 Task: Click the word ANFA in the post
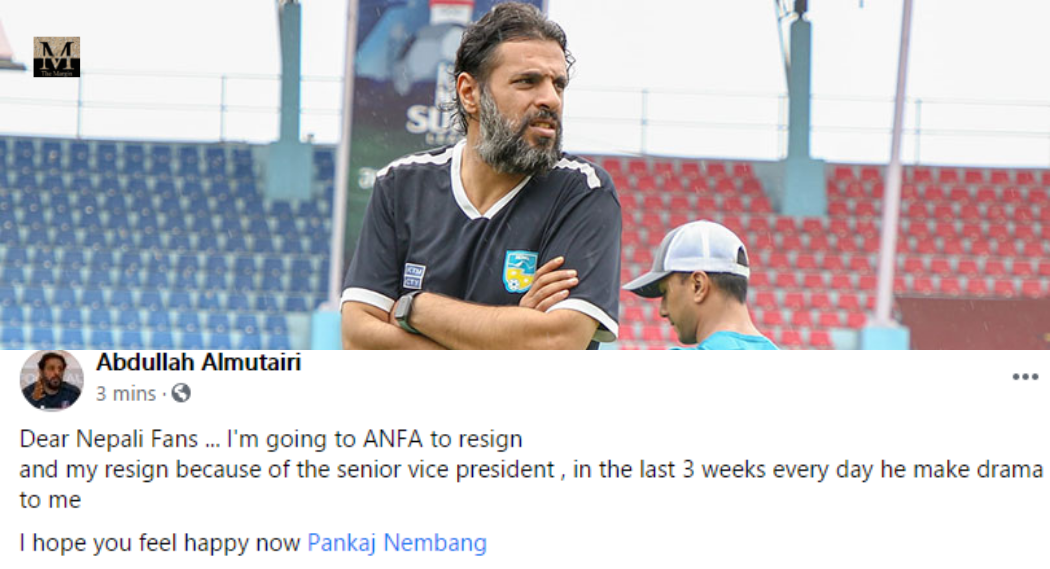point(393,439)
